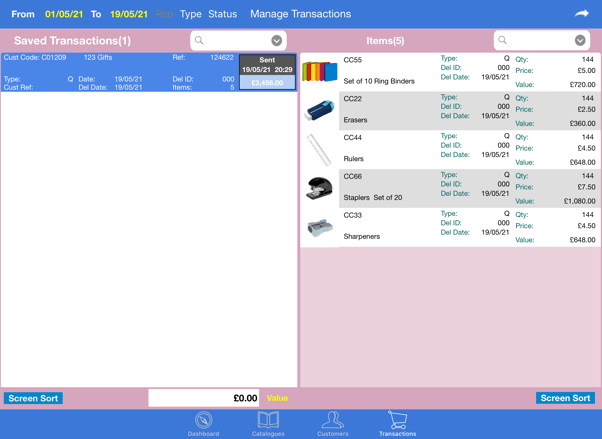This screenshot has height=439, width=602.
Task: Open the Dashboard tab
Action: coord(203,423)
